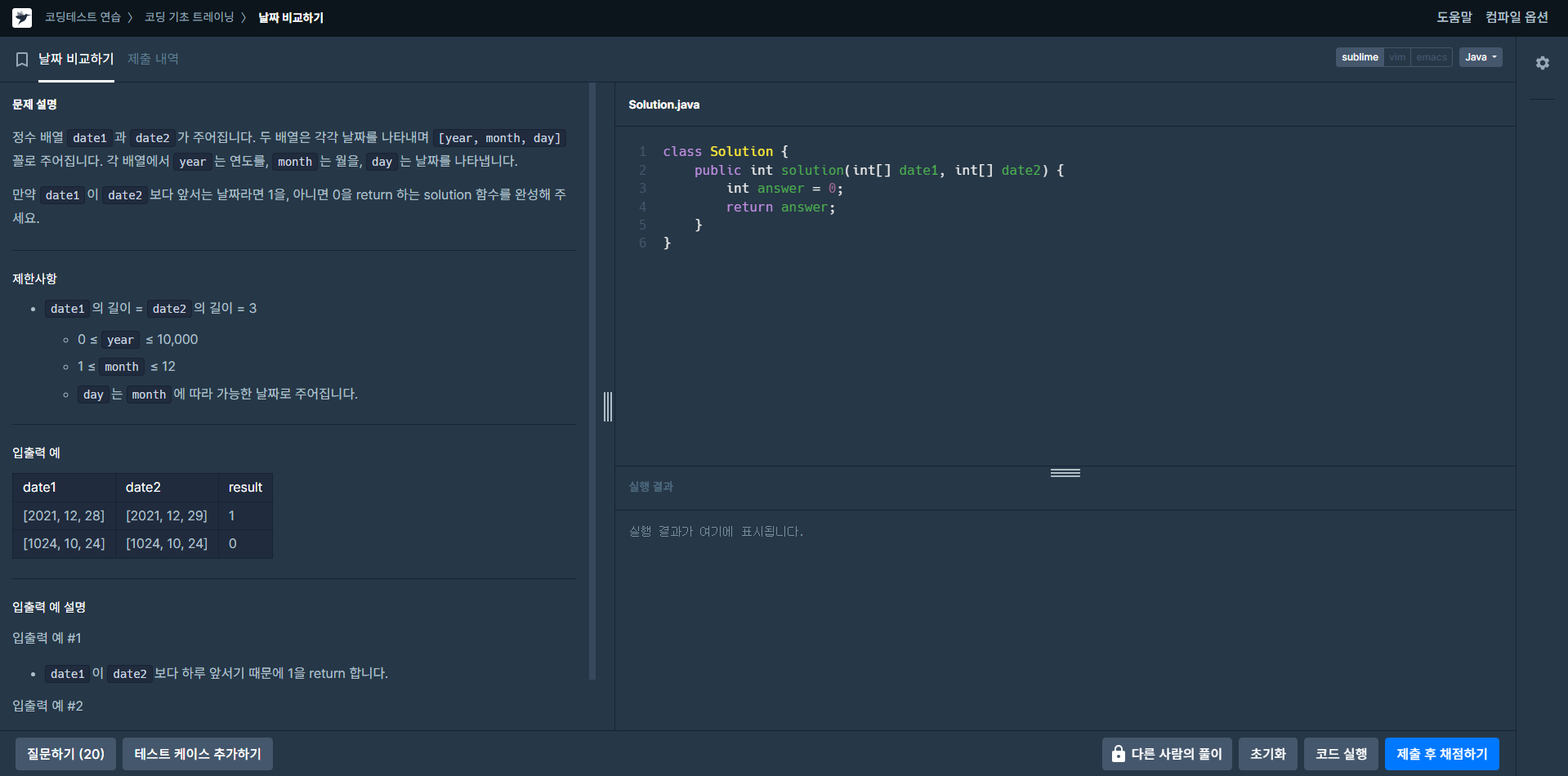Click the lock icon on others' solutions
The image size is (1568, 776).
point(1118,754)
